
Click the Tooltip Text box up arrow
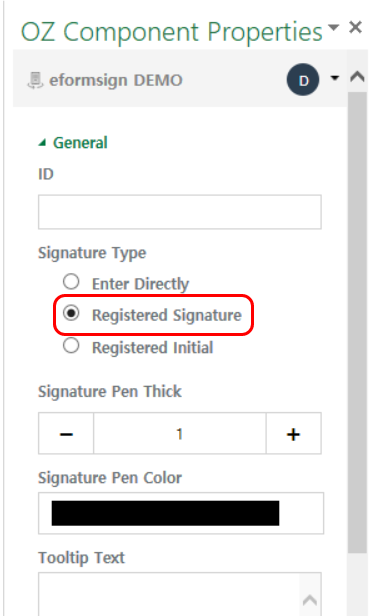coord(310,600)
